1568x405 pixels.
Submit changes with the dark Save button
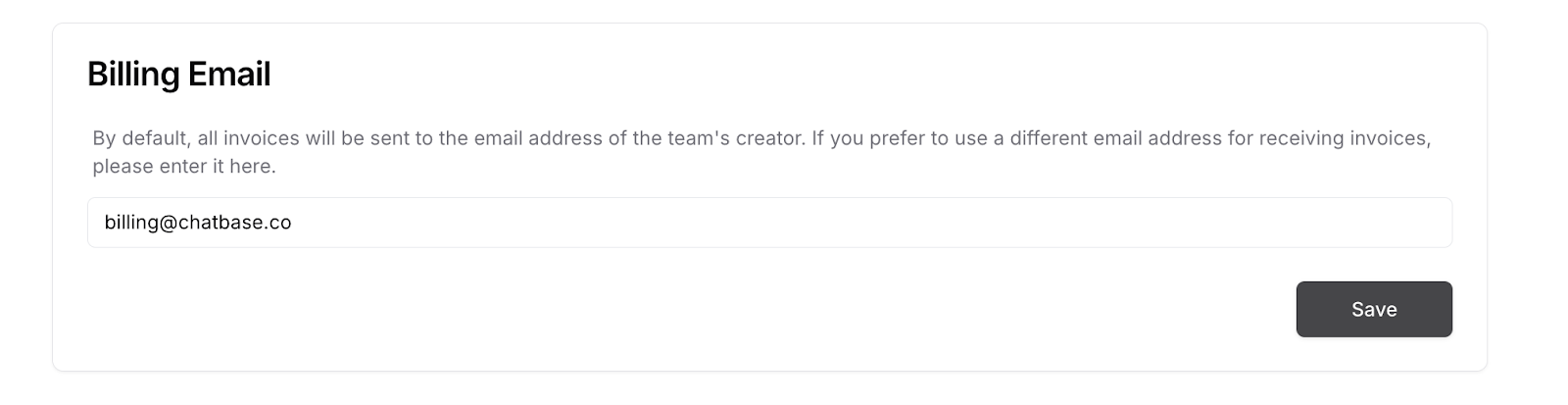coord(1374,309)
